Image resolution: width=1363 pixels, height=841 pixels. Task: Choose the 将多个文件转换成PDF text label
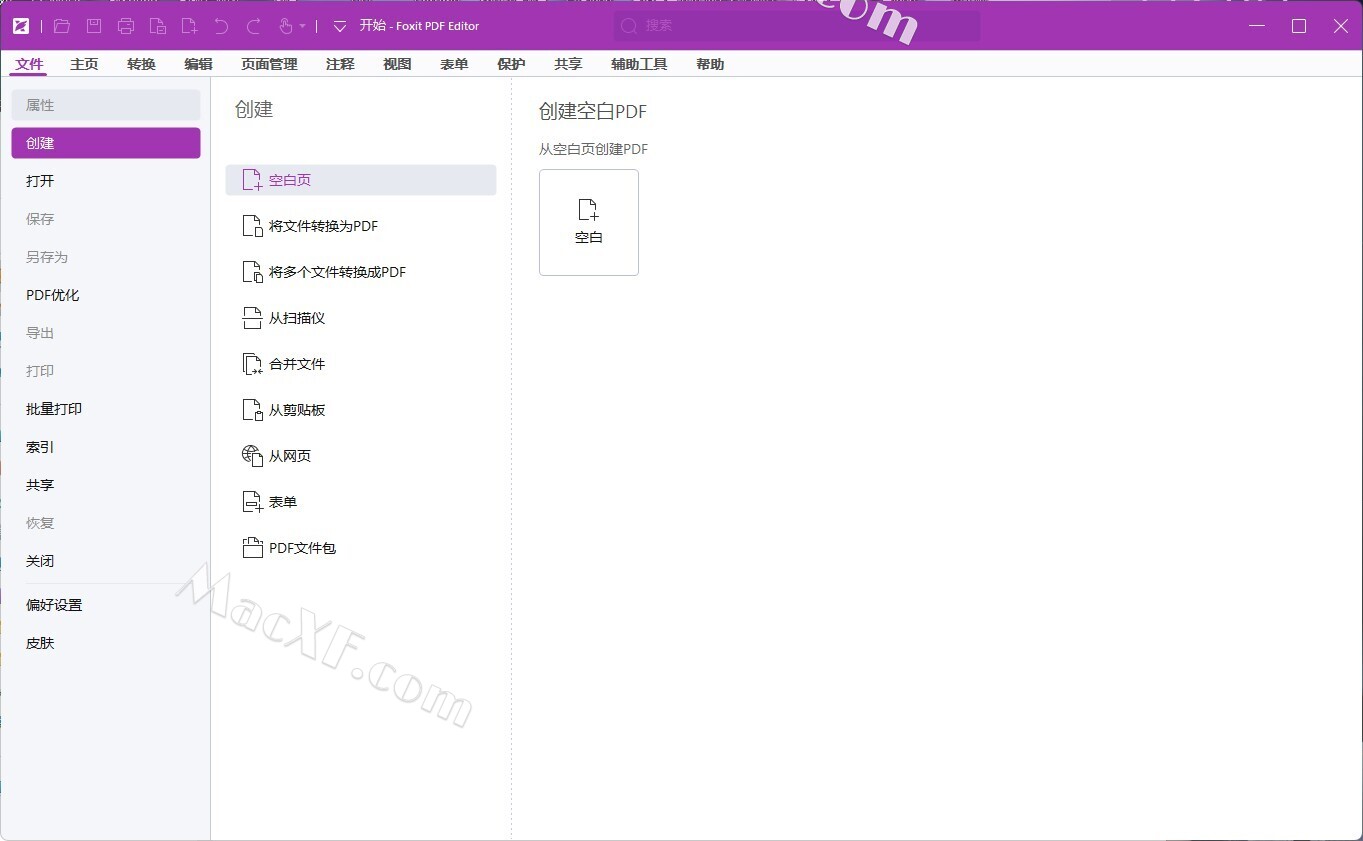[338, 272]
